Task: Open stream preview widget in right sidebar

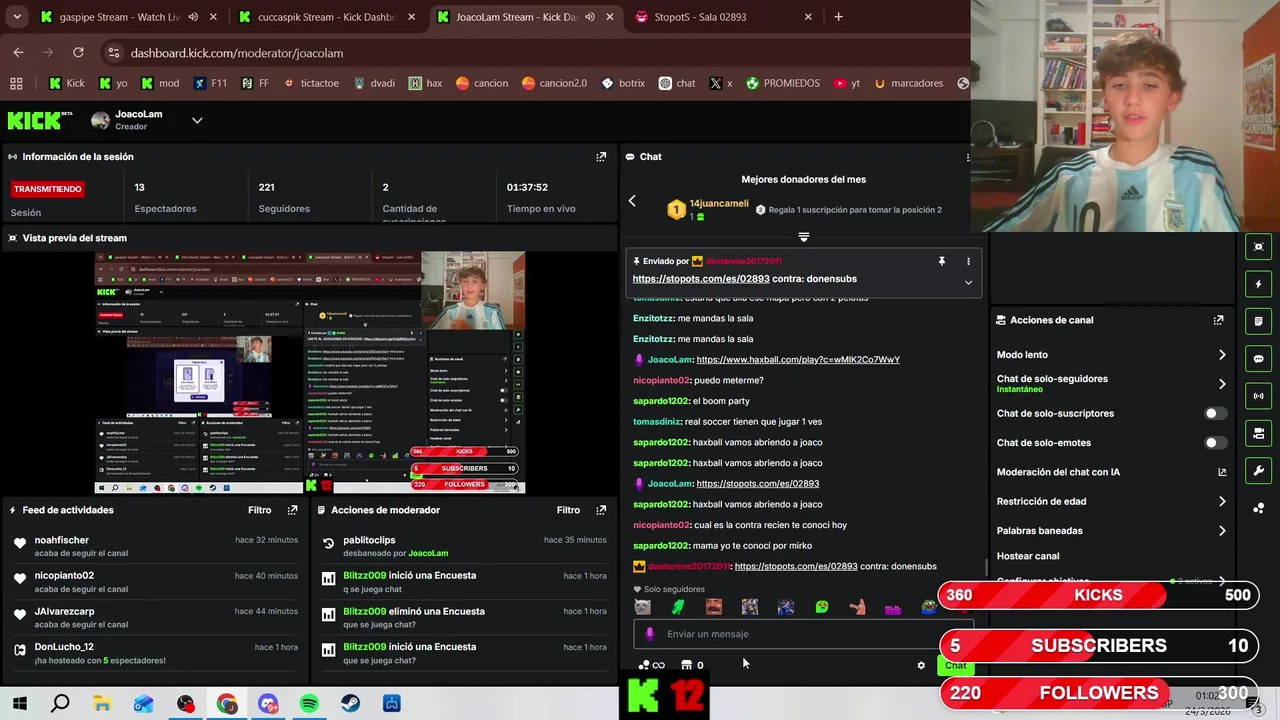Action: click(x=1258, y=247)
